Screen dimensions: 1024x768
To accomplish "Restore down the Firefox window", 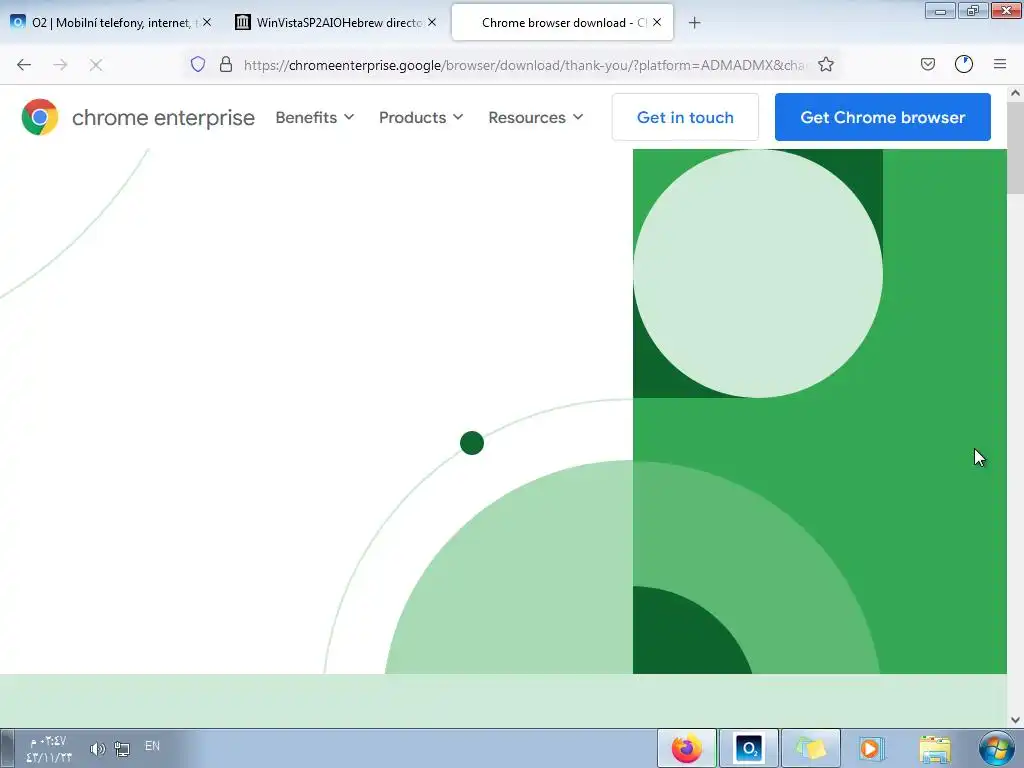I will (972, 11).
